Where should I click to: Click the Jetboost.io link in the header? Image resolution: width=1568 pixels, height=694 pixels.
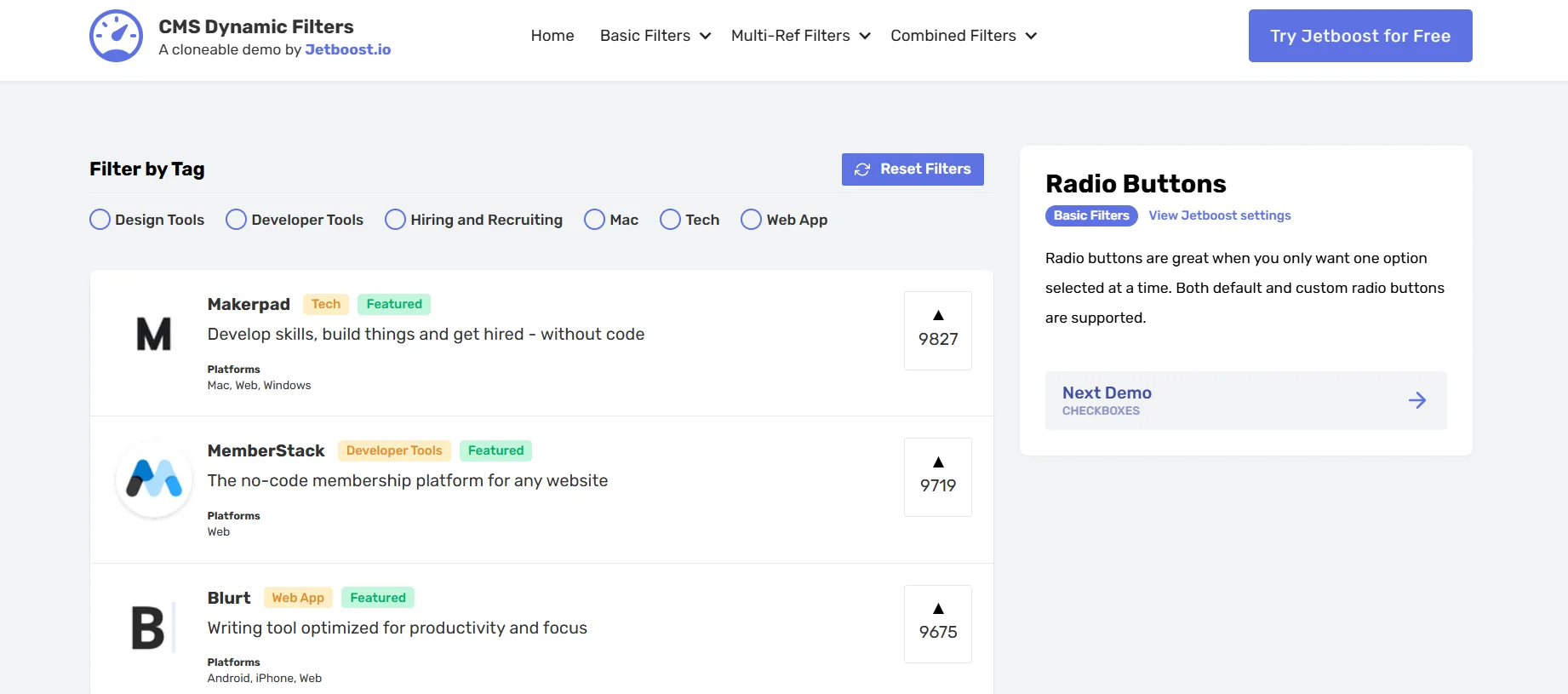347,49
